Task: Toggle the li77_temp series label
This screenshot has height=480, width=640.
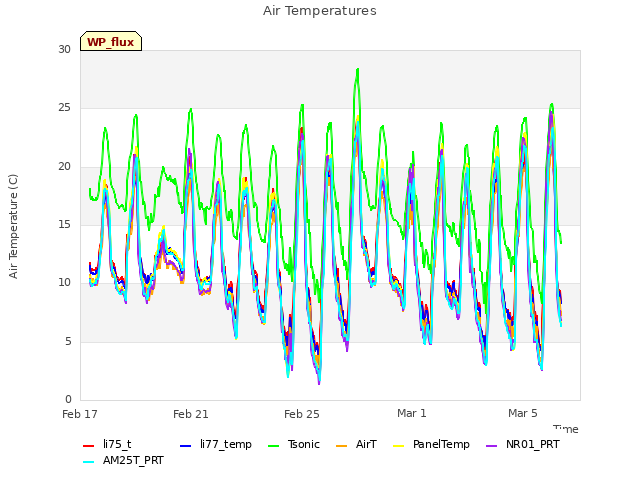Action: 226,444
